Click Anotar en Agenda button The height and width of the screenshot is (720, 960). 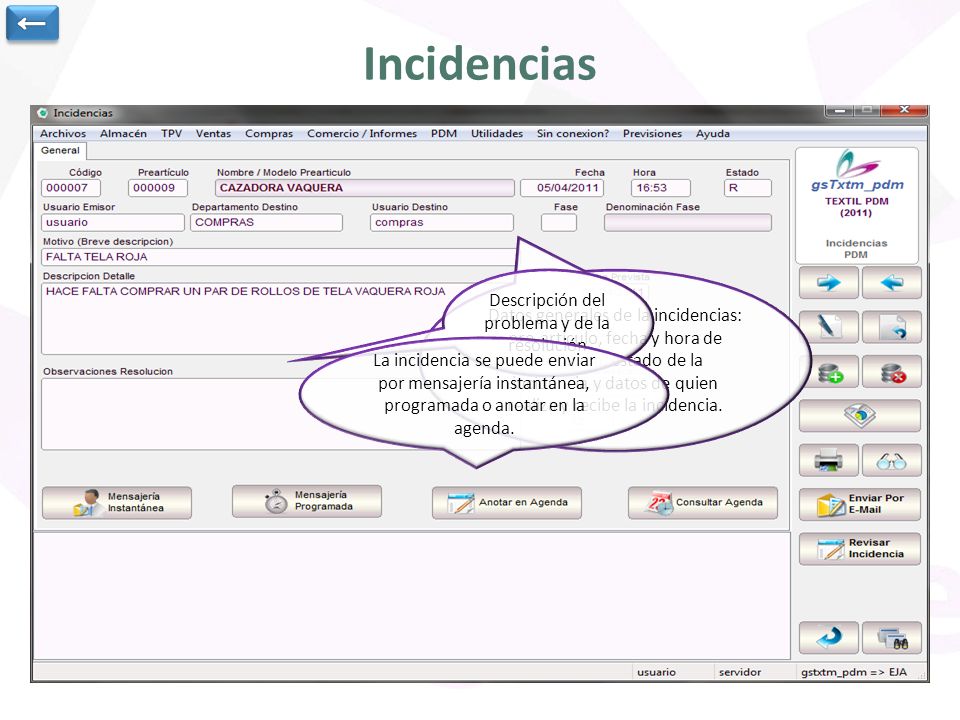(x=507, y=503)
